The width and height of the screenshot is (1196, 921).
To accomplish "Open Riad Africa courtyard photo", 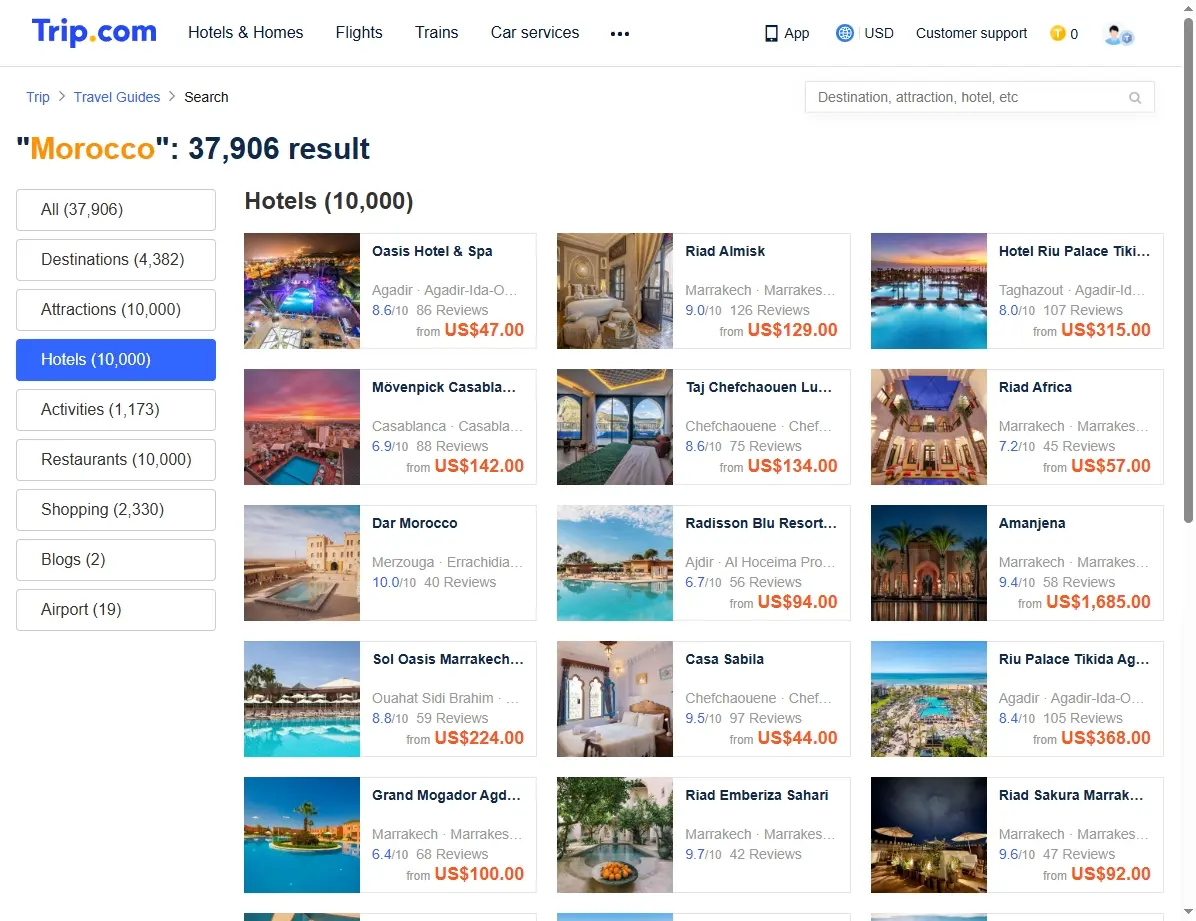I will pyautogui.click(x=929, y=427).
